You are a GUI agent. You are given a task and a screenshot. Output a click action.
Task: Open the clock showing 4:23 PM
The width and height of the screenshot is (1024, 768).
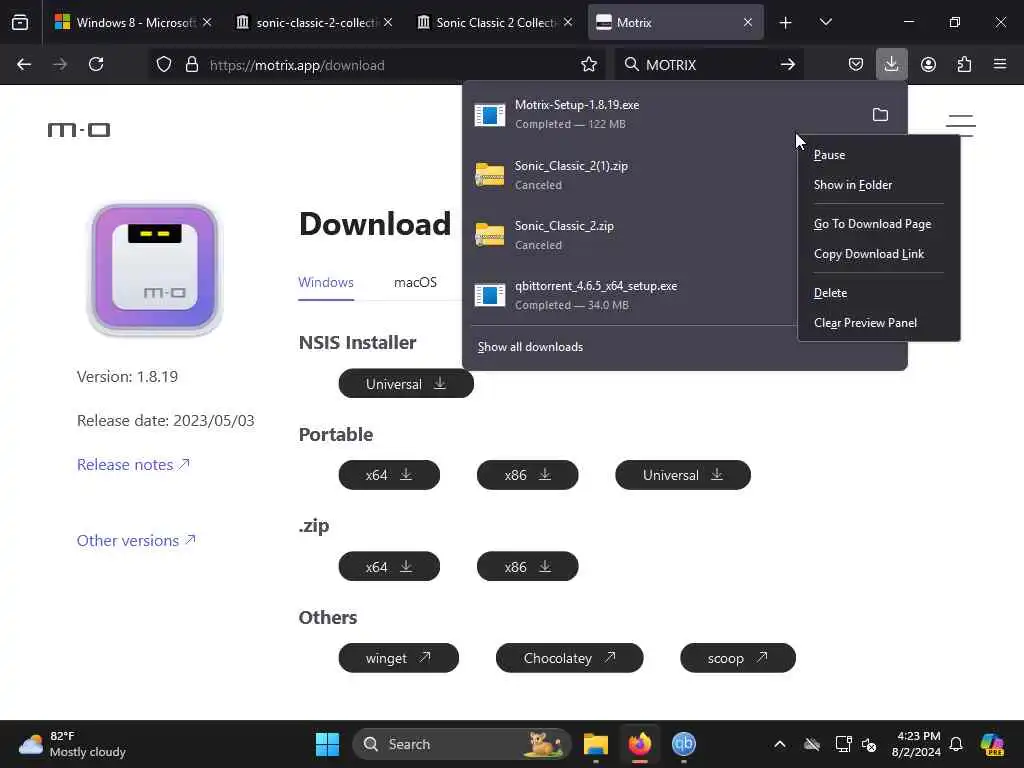pos(916,744)
